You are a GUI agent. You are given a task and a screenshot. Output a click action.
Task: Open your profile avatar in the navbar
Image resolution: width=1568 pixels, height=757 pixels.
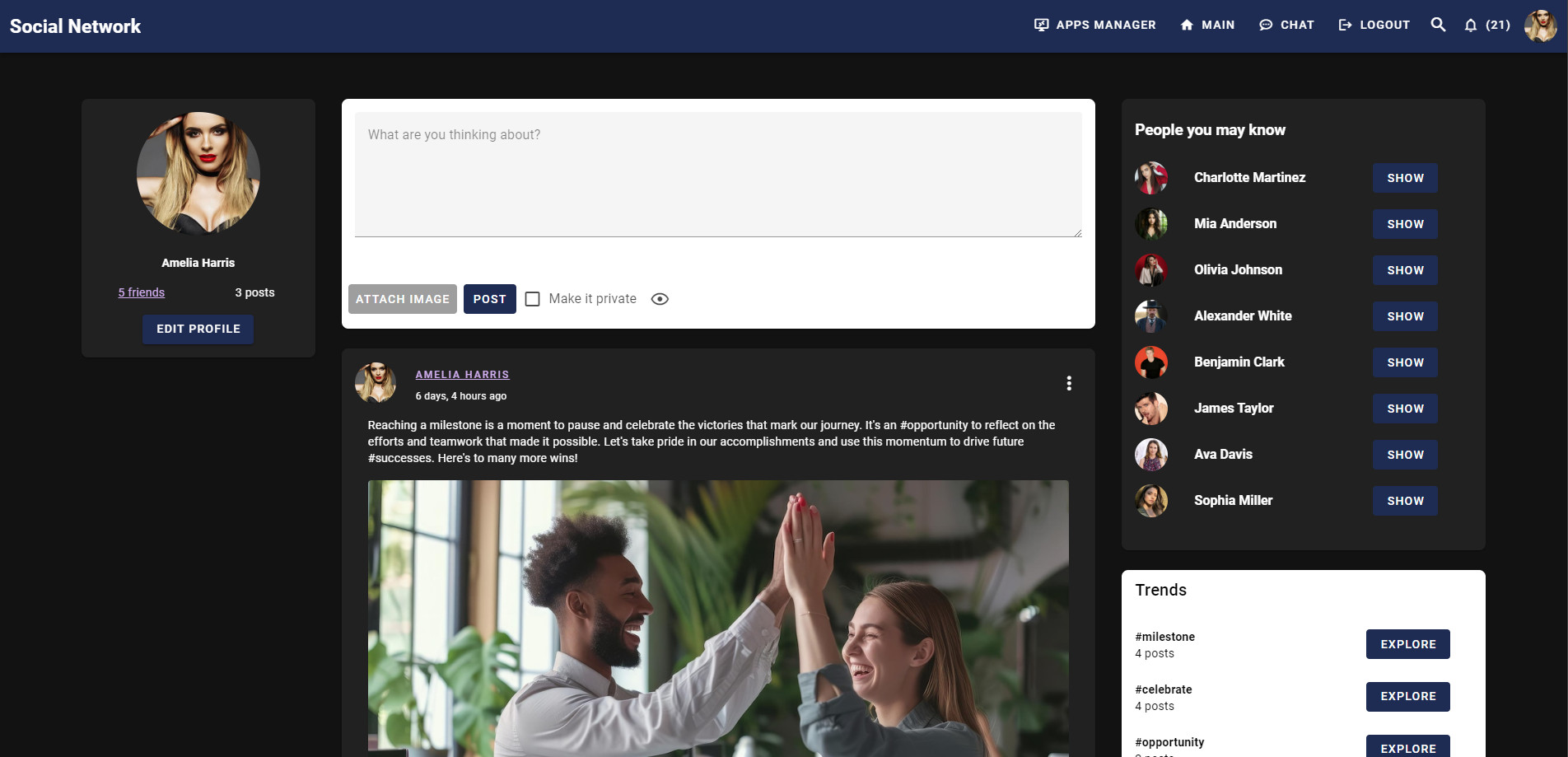tap(1539, 26)
